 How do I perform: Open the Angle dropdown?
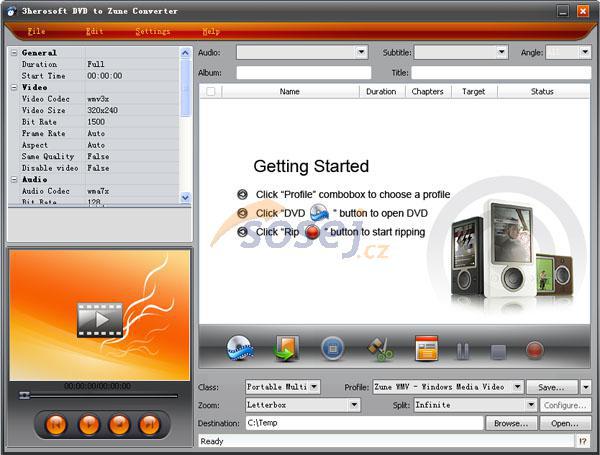(585, 52)
